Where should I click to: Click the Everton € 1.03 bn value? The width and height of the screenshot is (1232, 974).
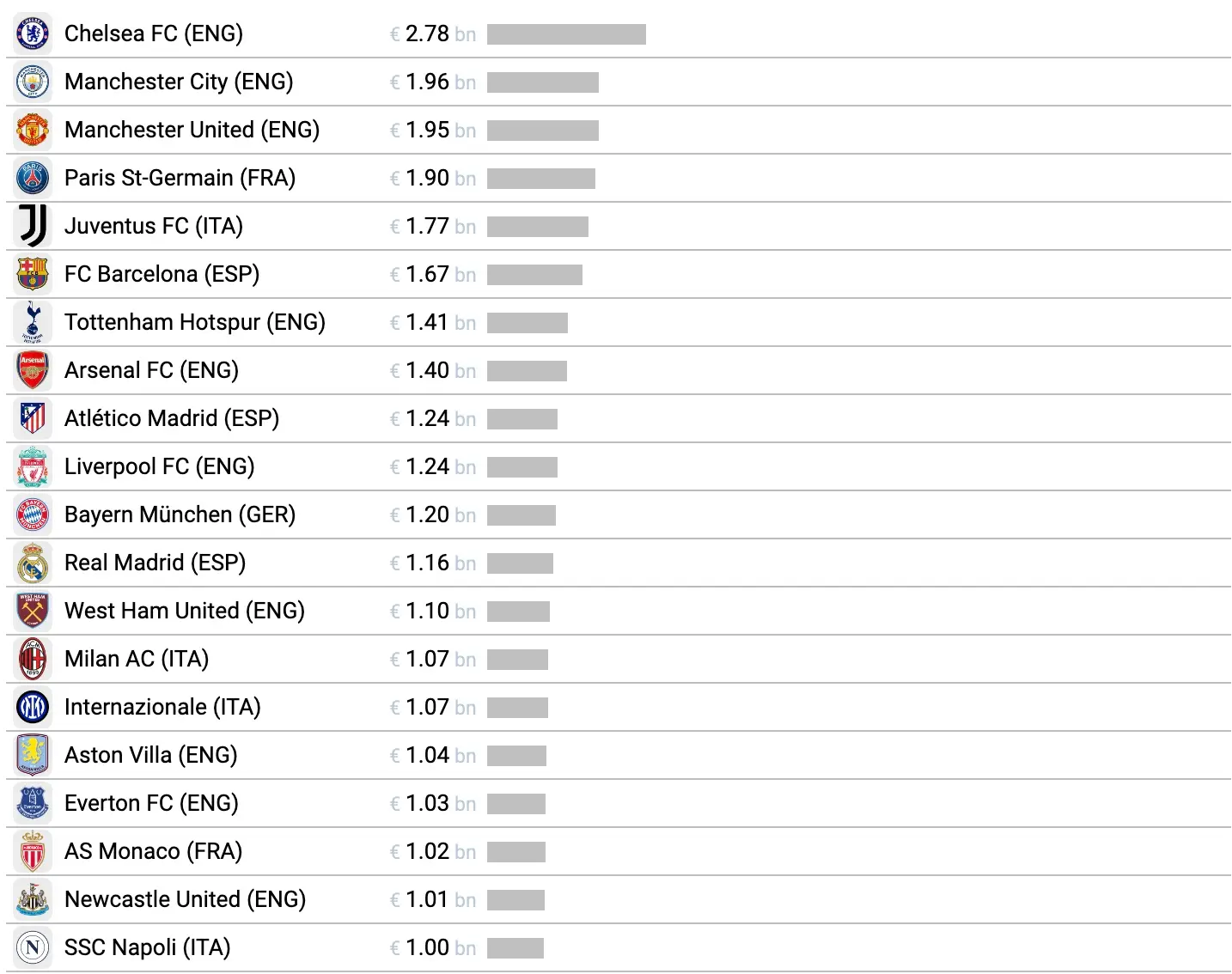(x=432, y=803)
